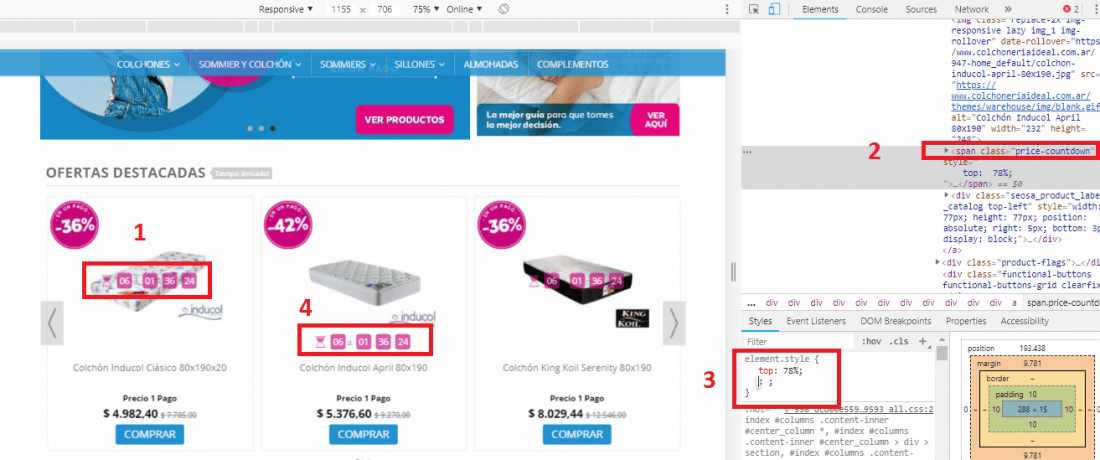Toggle the :hov element state option
Screen dimensions: 1100x460
click(872, 341)
